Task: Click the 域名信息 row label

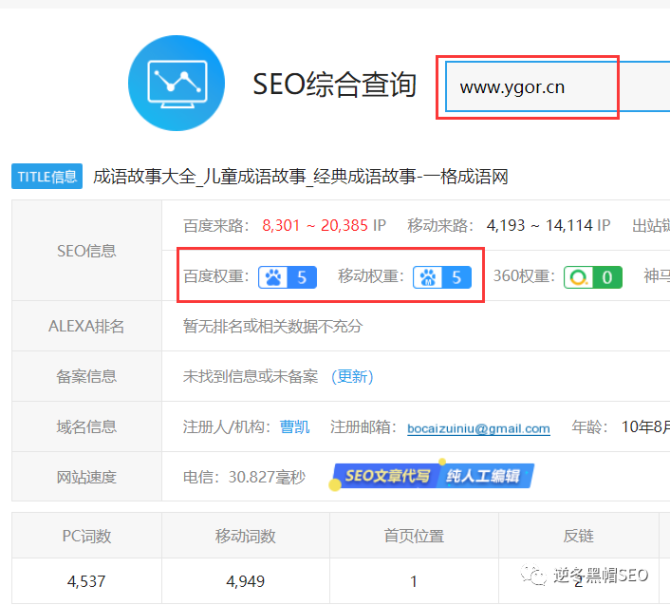Action: [x=87, y=427]
